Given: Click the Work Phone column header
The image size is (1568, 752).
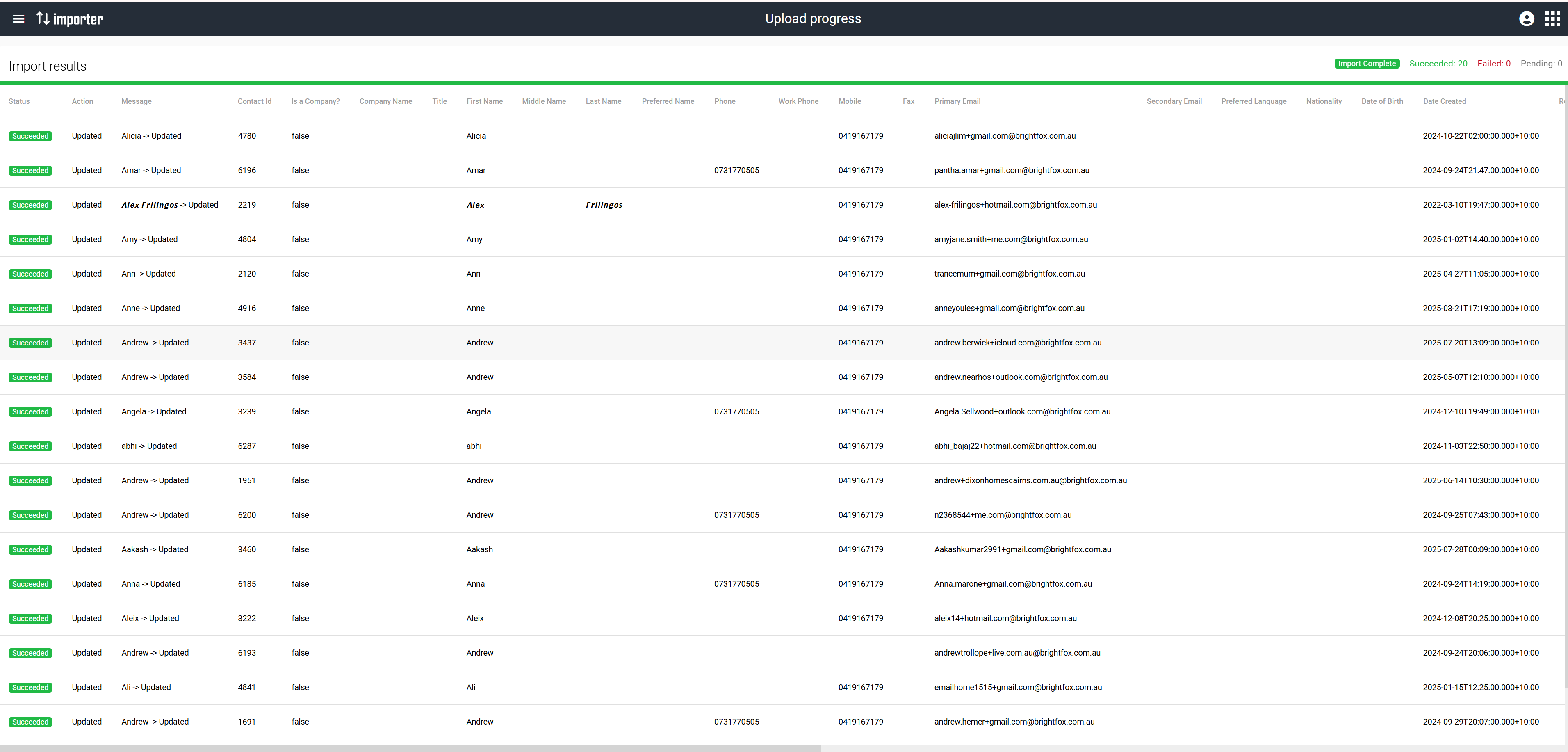Looking at the screenshot, I should pyautogui.click(x=798, y=101).
